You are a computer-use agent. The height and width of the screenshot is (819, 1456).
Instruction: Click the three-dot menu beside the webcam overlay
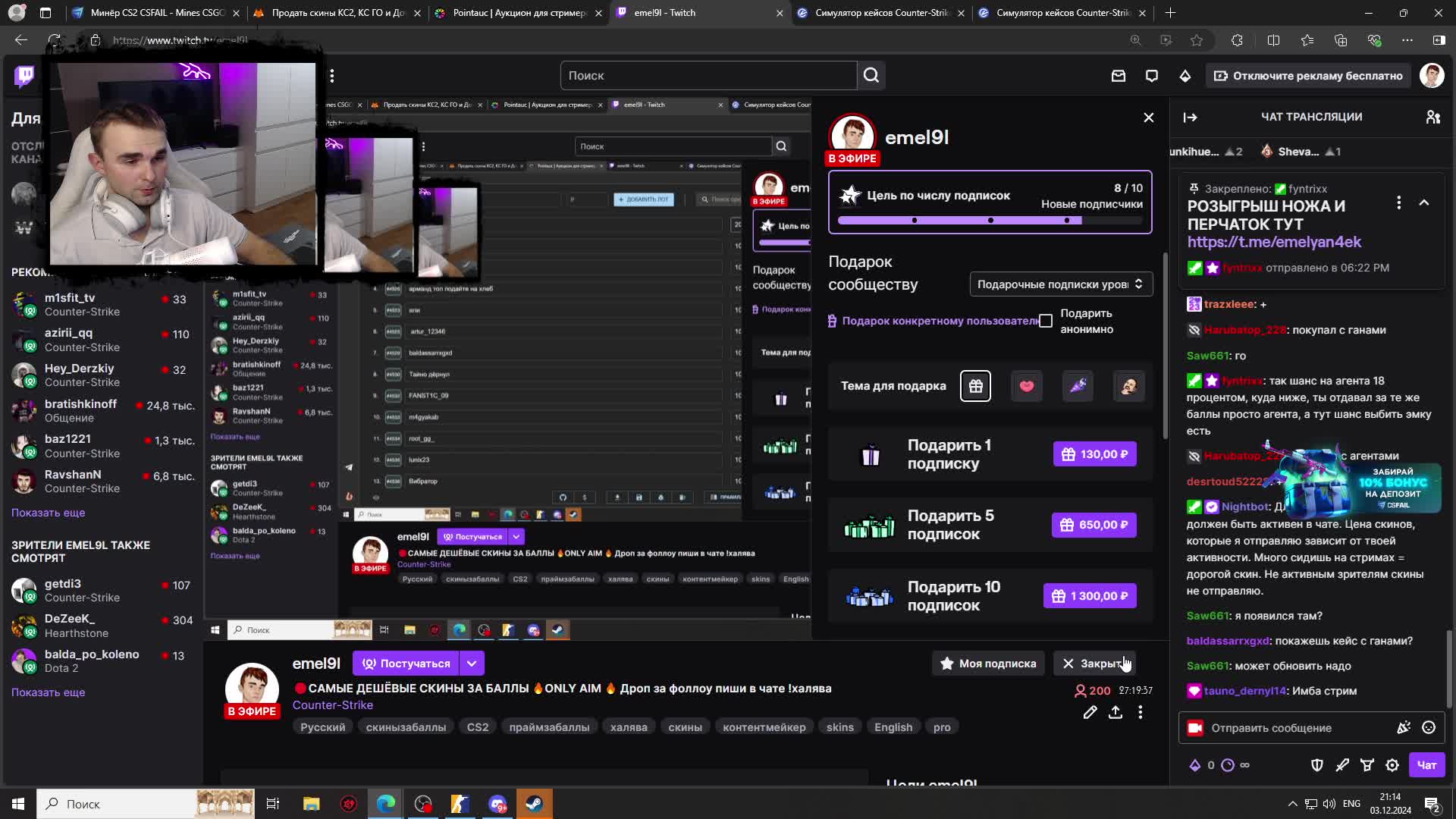click(332, 75)
